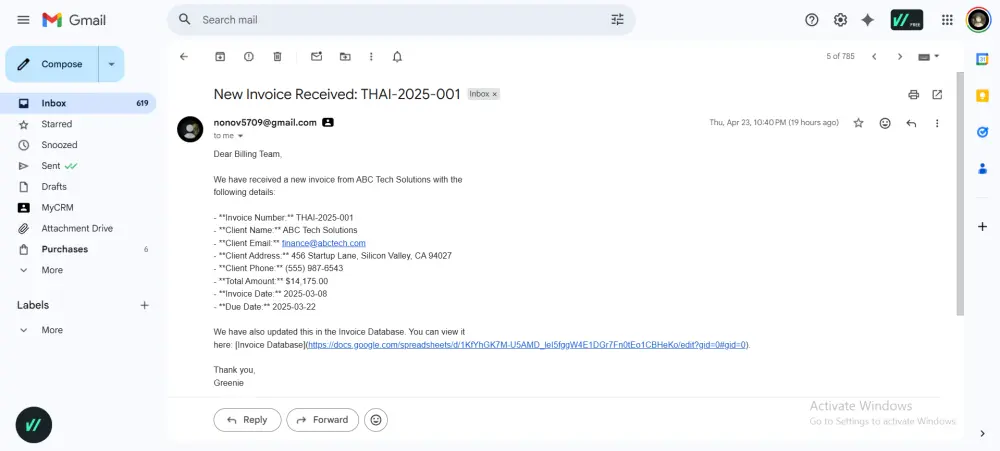Open Google Tasks side panel
This screenshot has width=1000, height=451.
982,132
